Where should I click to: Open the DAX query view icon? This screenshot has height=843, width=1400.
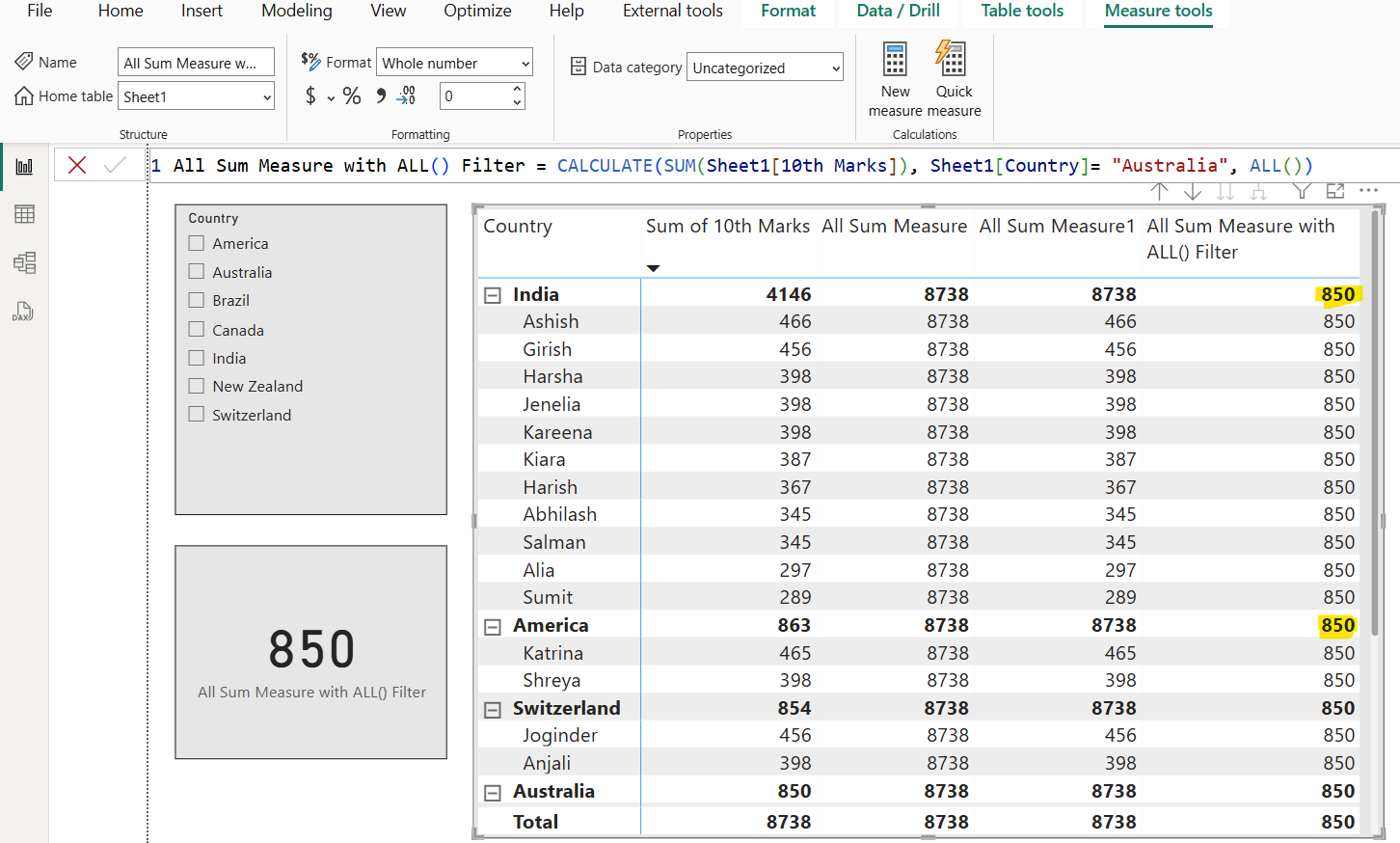[24, 311]
